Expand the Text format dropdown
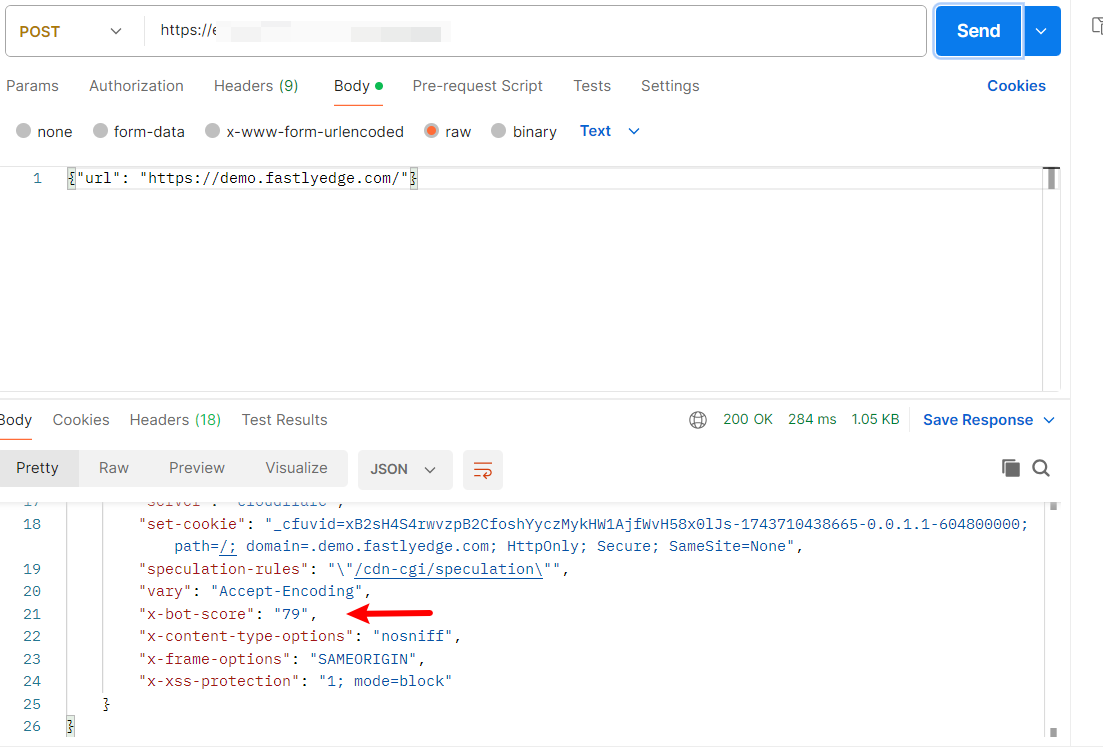The image size is (1103, 754). 610,131
